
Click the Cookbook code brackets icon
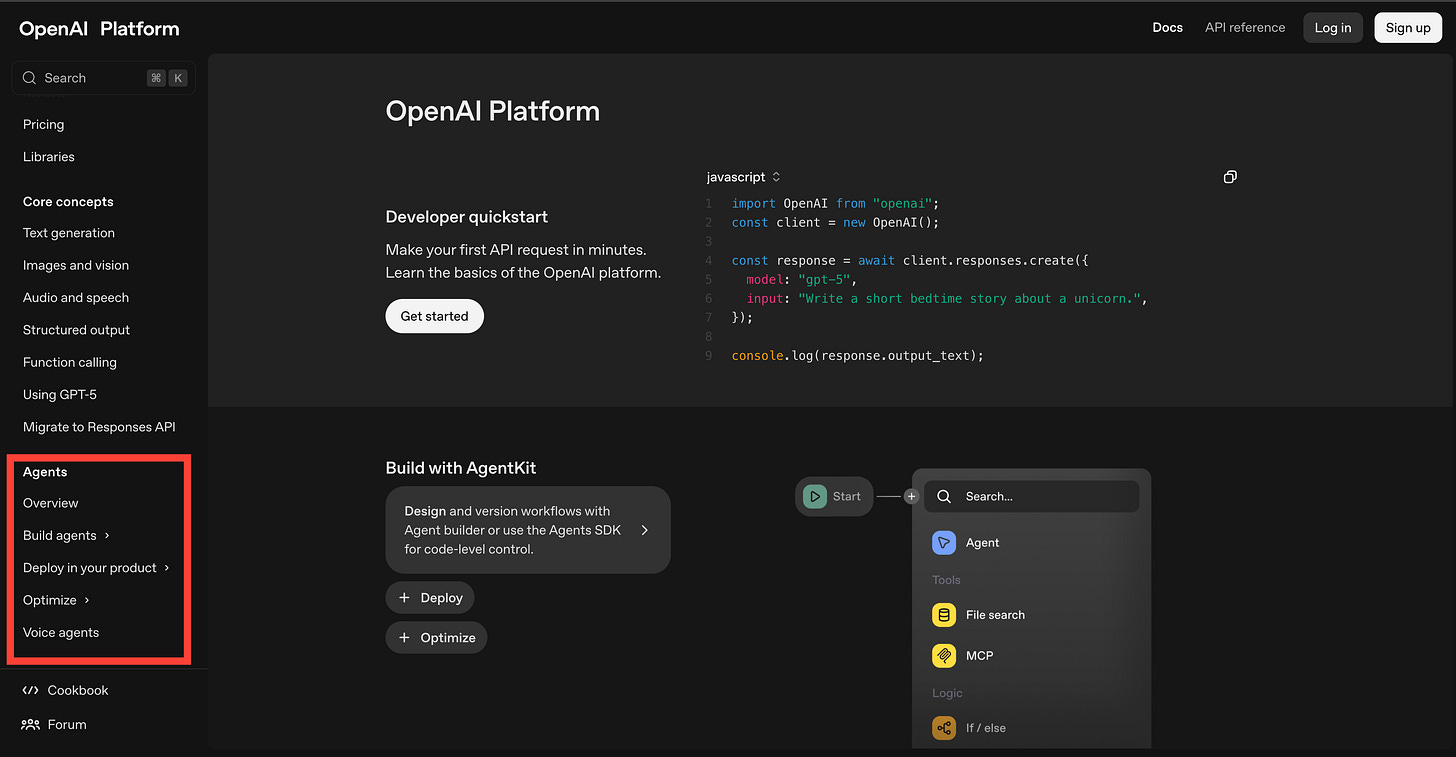coord(30,690)
